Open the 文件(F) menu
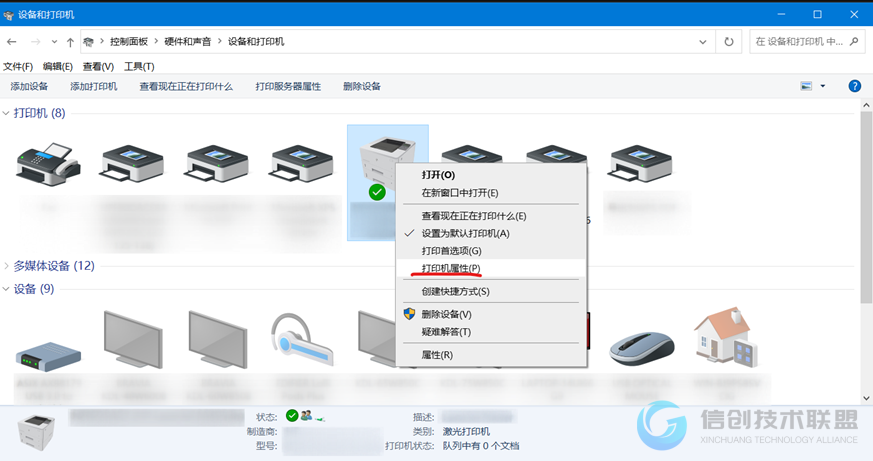 point(18,67)
